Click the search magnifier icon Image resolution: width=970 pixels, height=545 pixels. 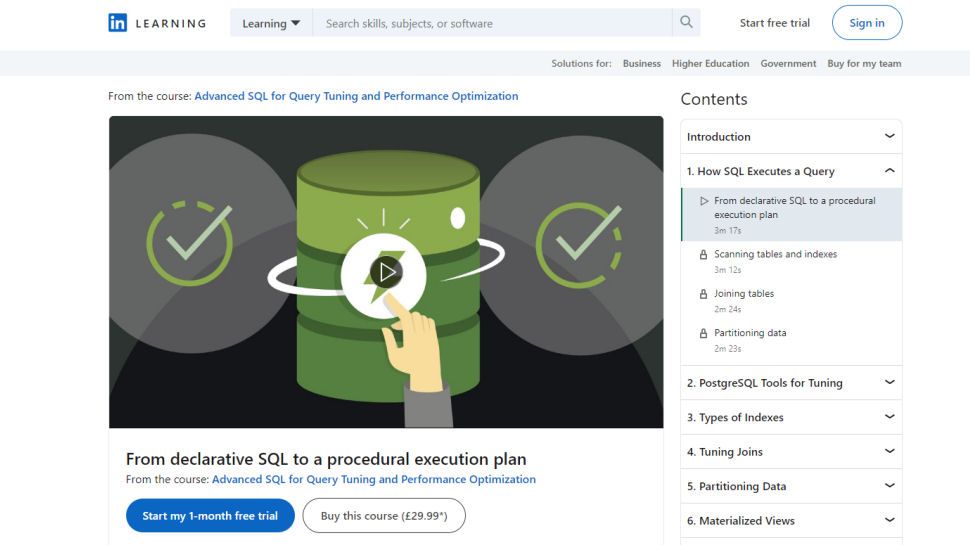tap(686, 22)
